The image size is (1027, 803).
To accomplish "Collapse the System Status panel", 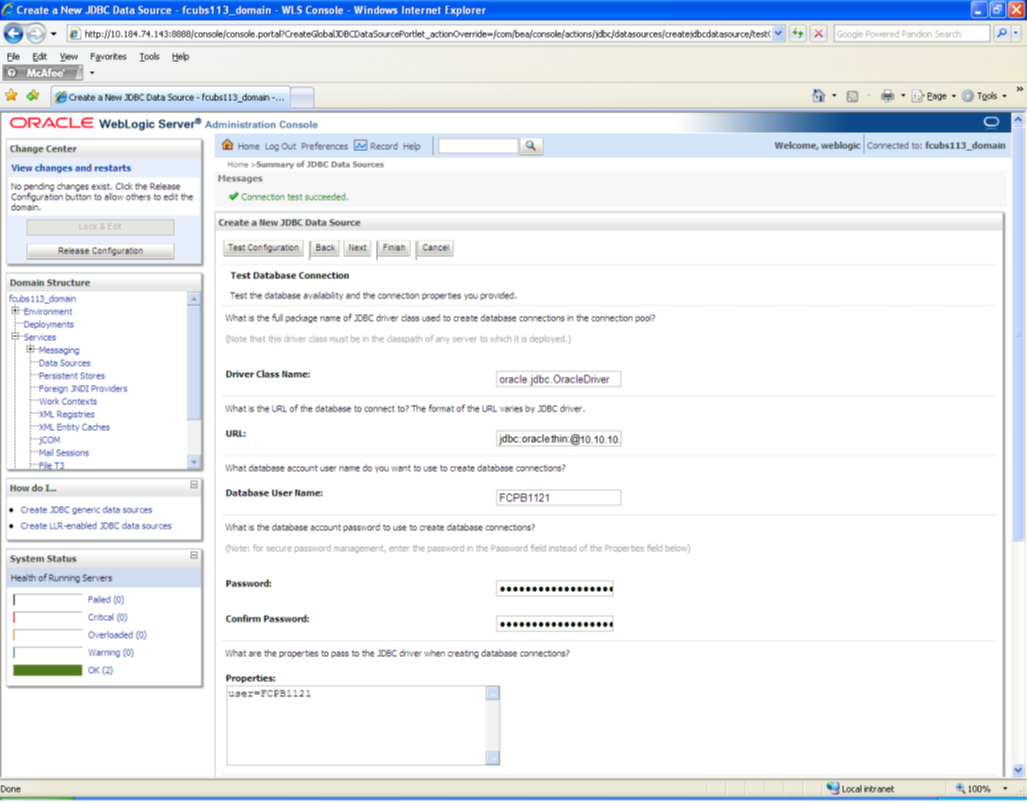I will [x=194, y=555].
